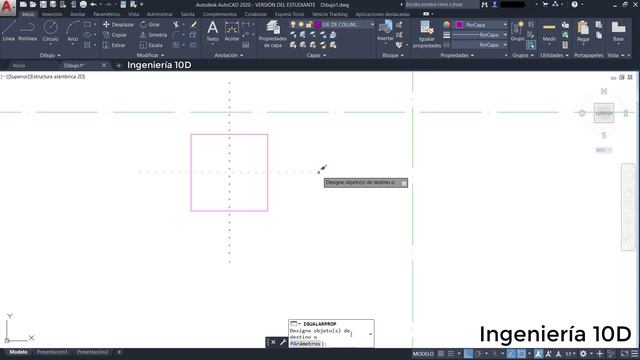Toggle MODELO space button in status bar

click(x=423, y=354)
